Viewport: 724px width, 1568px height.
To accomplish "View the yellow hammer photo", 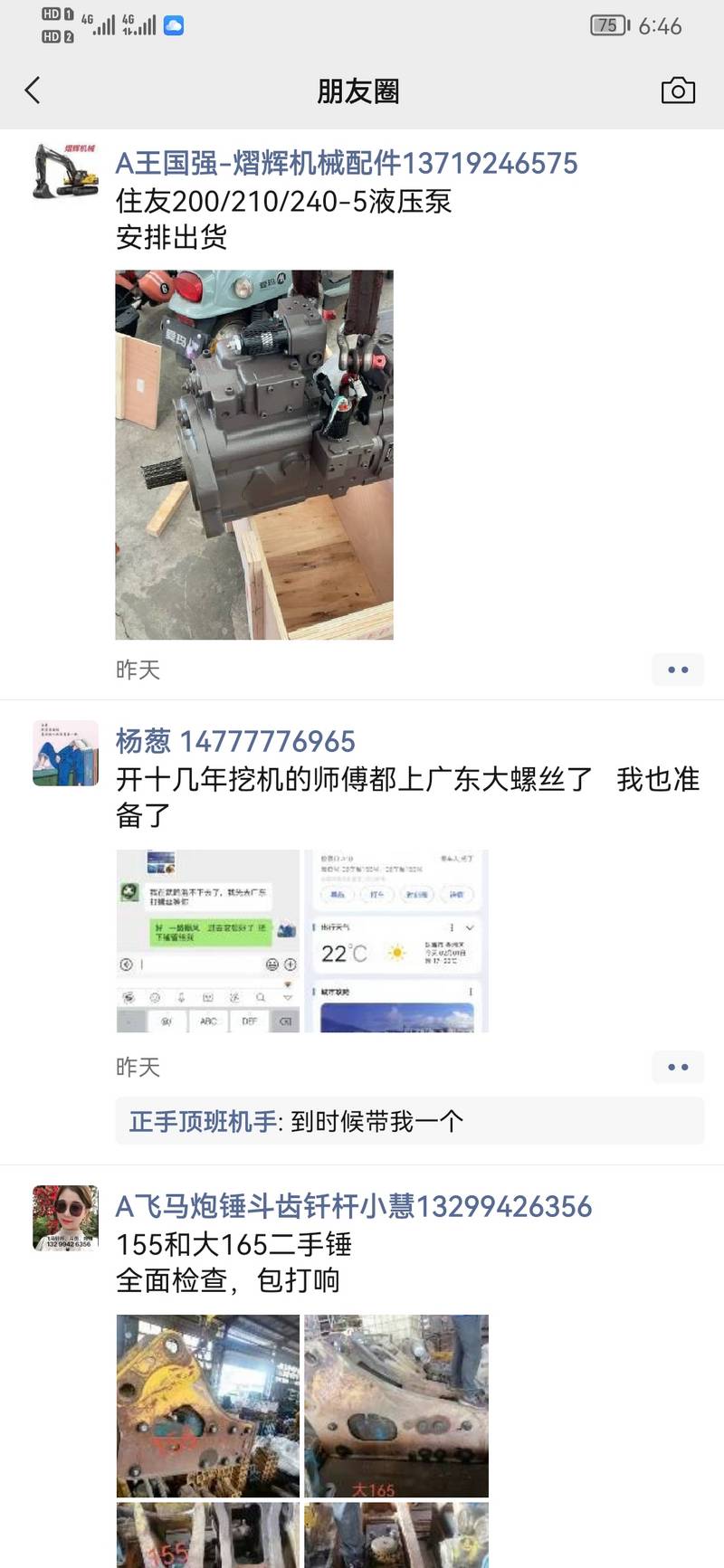I will pyautogui.click(x=208, y=1406).
